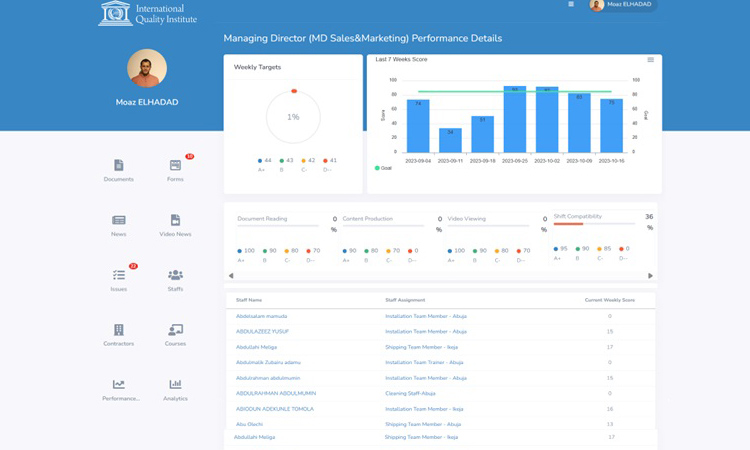
Task: Toggle the hamburger menu in header
Action: click(x=571, y=4)
